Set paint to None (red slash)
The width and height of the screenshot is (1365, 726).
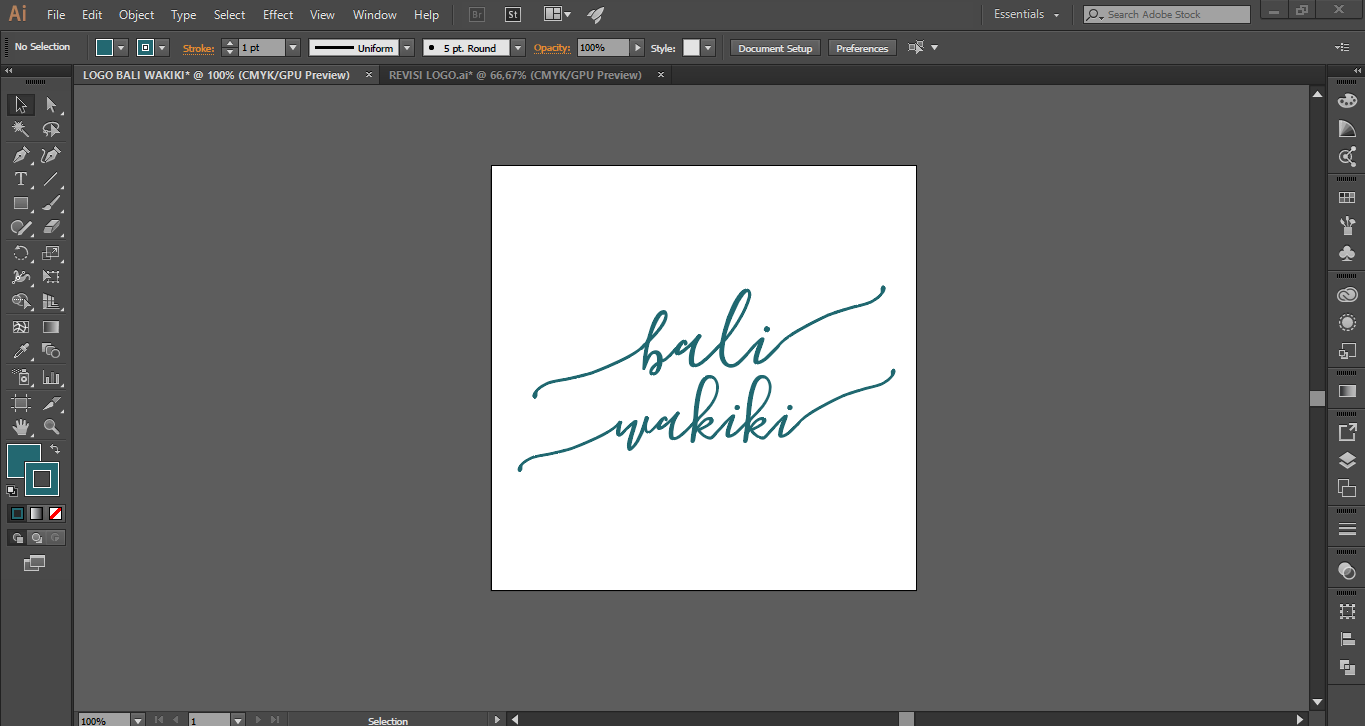(x=56, y=513)
